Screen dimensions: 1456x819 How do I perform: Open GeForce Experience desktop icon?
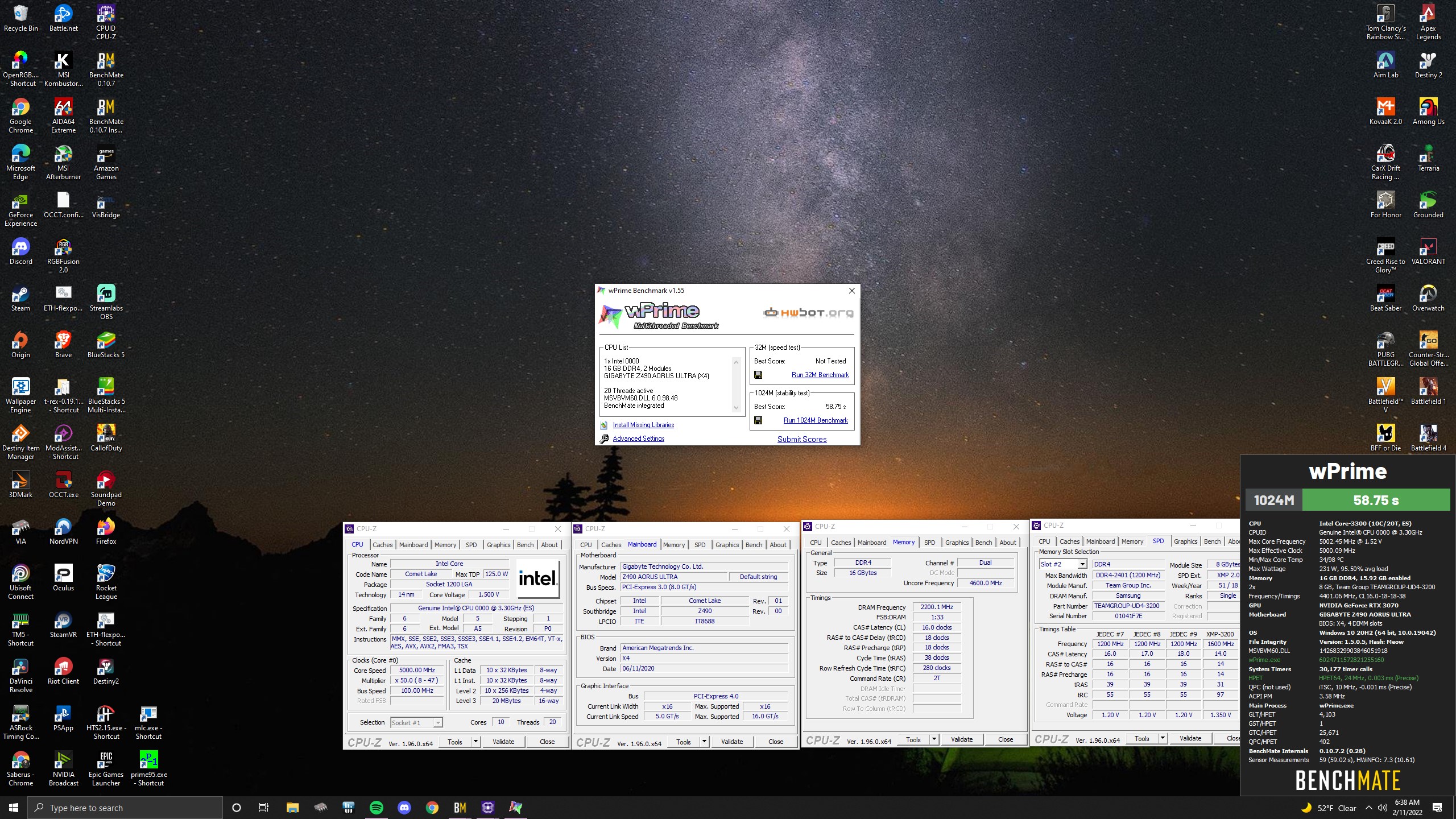tap(20, 209)
